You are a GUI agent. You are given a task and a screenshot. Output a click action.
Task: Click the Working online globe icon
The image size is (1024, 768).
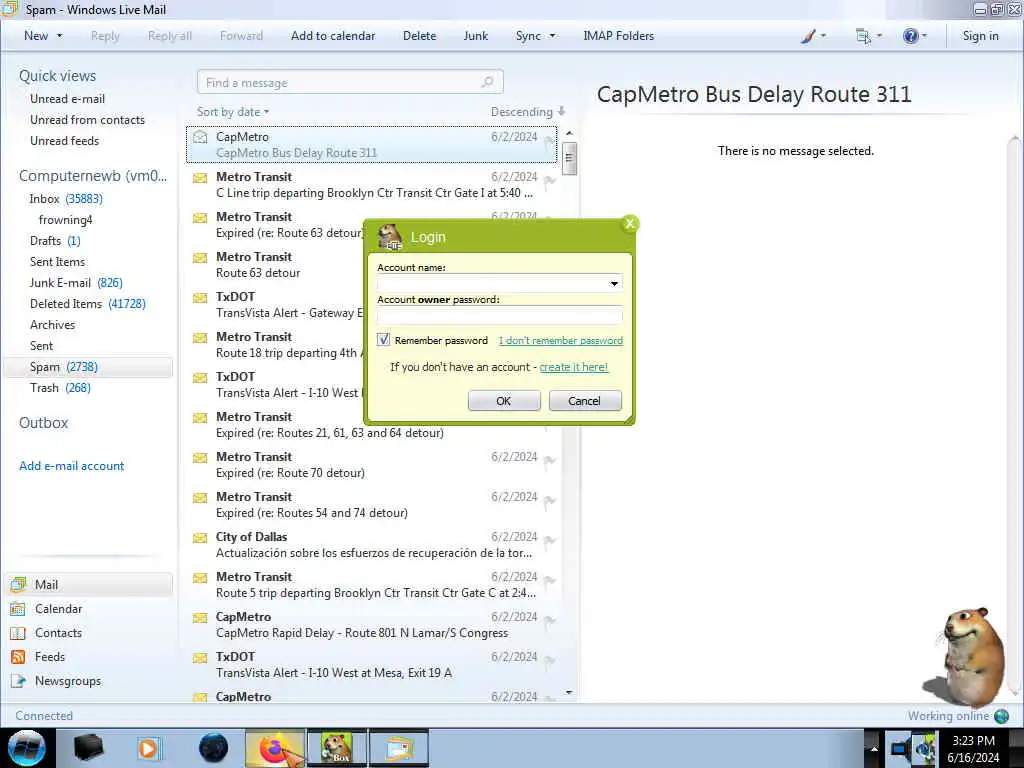(x=1001, y=716)
